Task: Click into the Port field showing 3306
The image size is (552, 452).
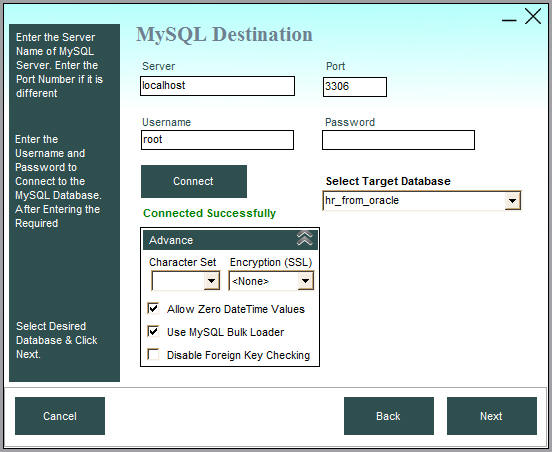Action: [x=355, y=87]
